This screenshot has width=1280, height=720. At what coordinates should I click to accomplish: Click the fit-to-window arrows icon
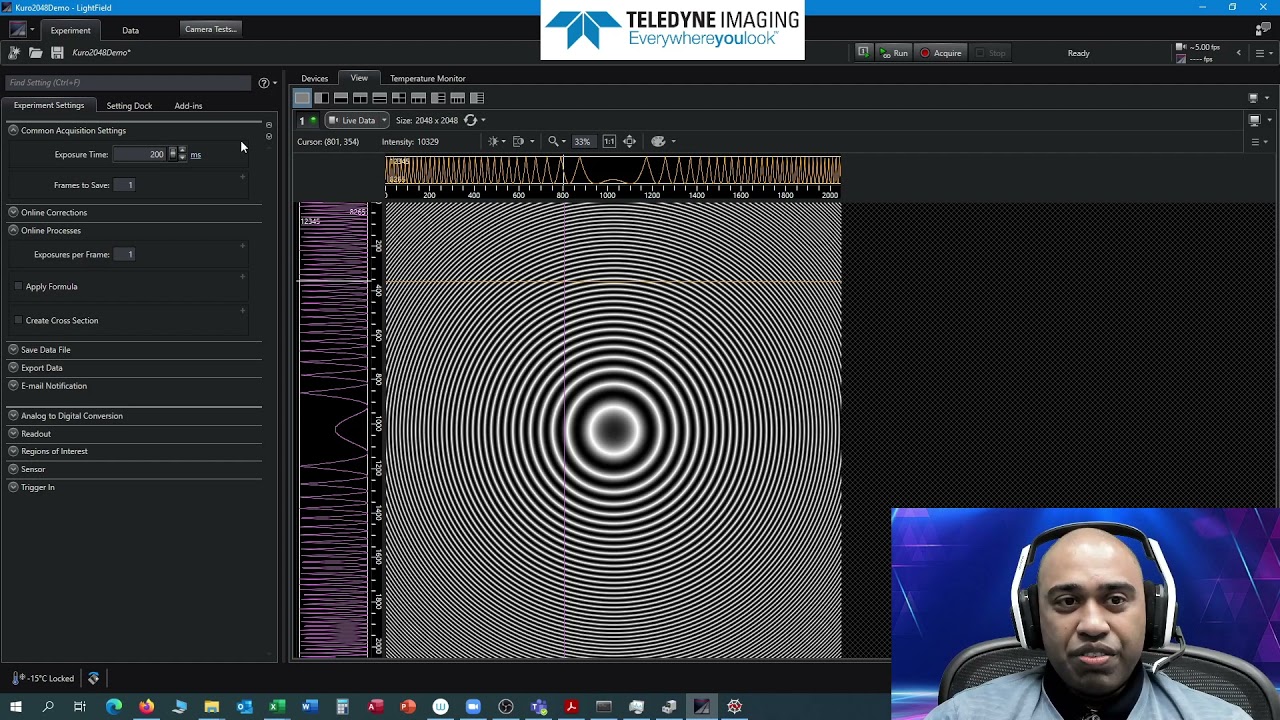(x=629, y=141)
